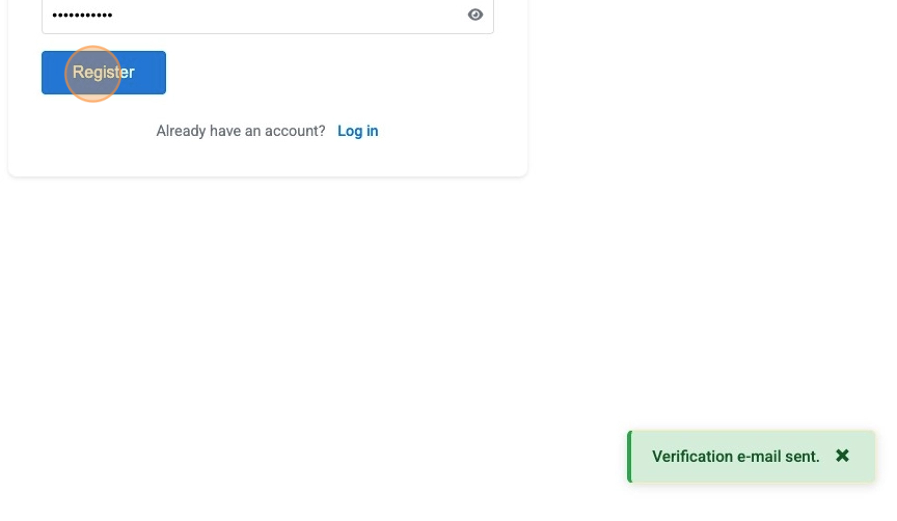Click the bottom edge of the registration card
The width and height of the screenshot is (897, 521).
coord(267,175)
